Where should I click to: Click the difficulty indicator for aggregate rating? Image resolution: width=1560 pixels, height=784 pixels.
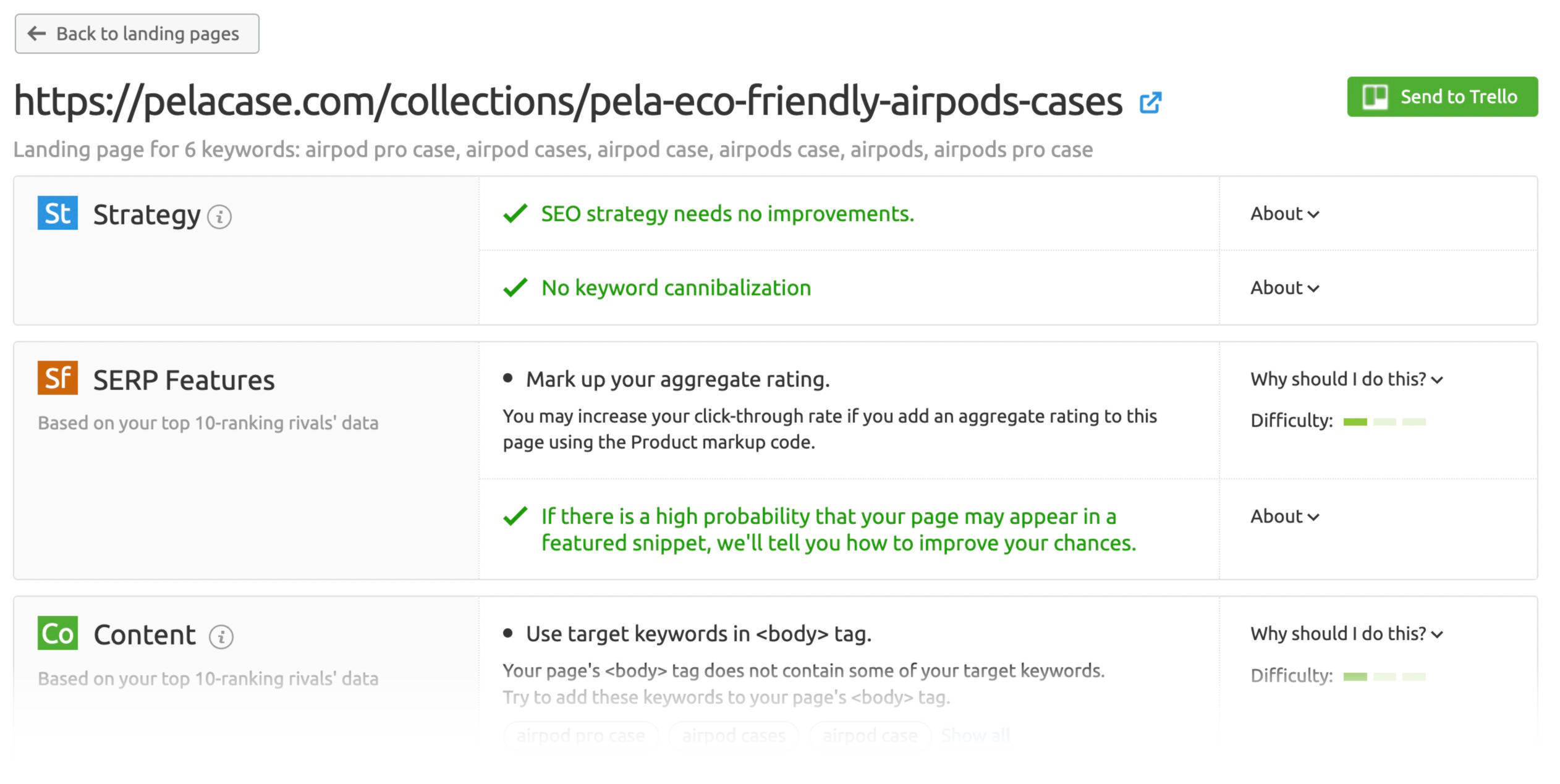[x=1384, y=422]
